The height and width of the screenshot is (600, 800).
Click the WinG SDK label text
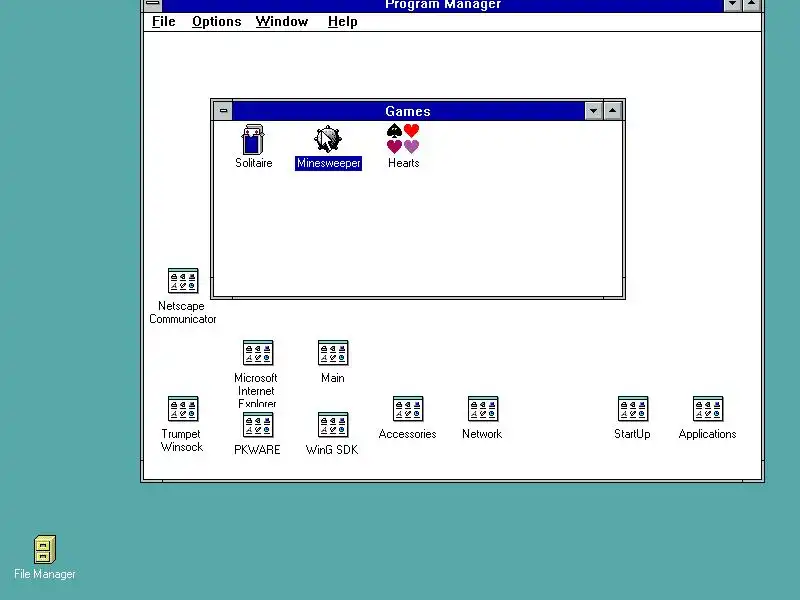(332, 450)
